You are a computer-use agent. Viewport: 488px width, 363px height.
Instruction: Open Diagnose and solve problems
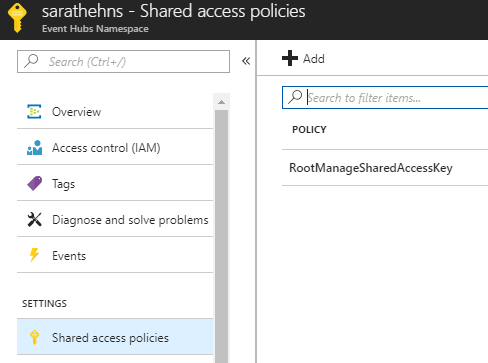[x=115, y=220]
